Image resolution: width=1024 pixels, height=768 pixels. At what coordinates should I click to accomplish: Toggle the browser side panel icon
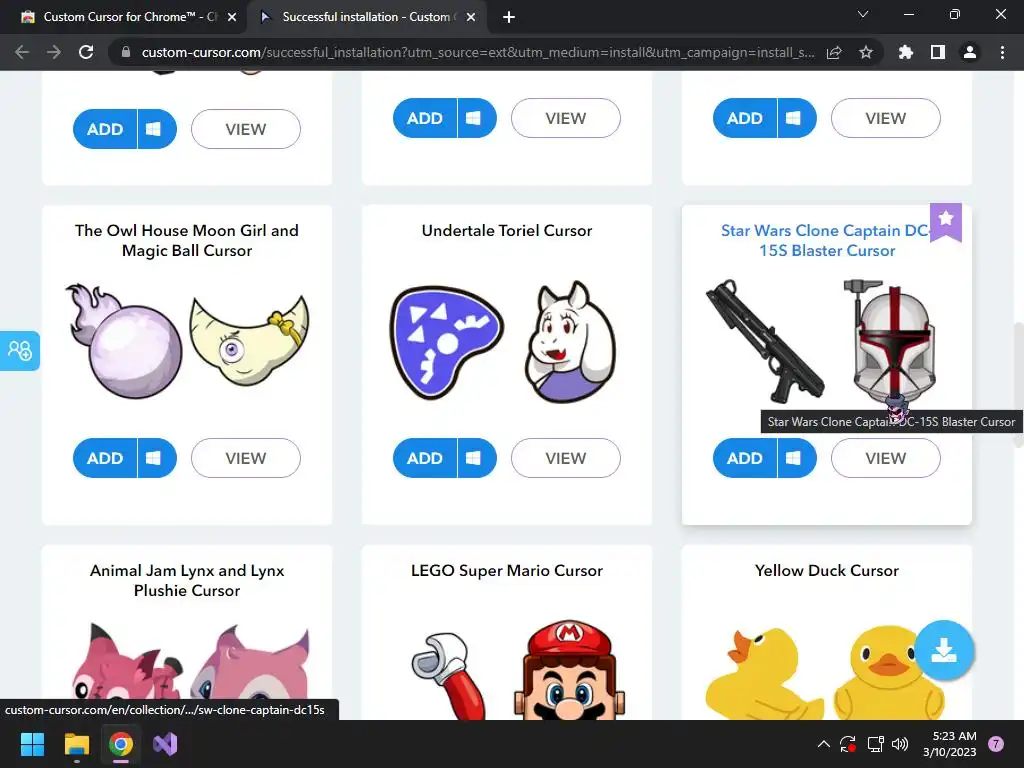coord(938,52)
